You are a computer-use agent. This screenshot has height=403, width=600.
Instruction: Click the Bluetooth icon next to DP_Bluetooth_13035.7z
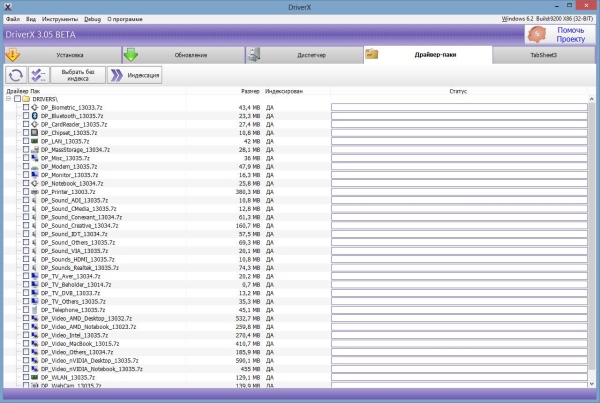click(x=35, y=115)
